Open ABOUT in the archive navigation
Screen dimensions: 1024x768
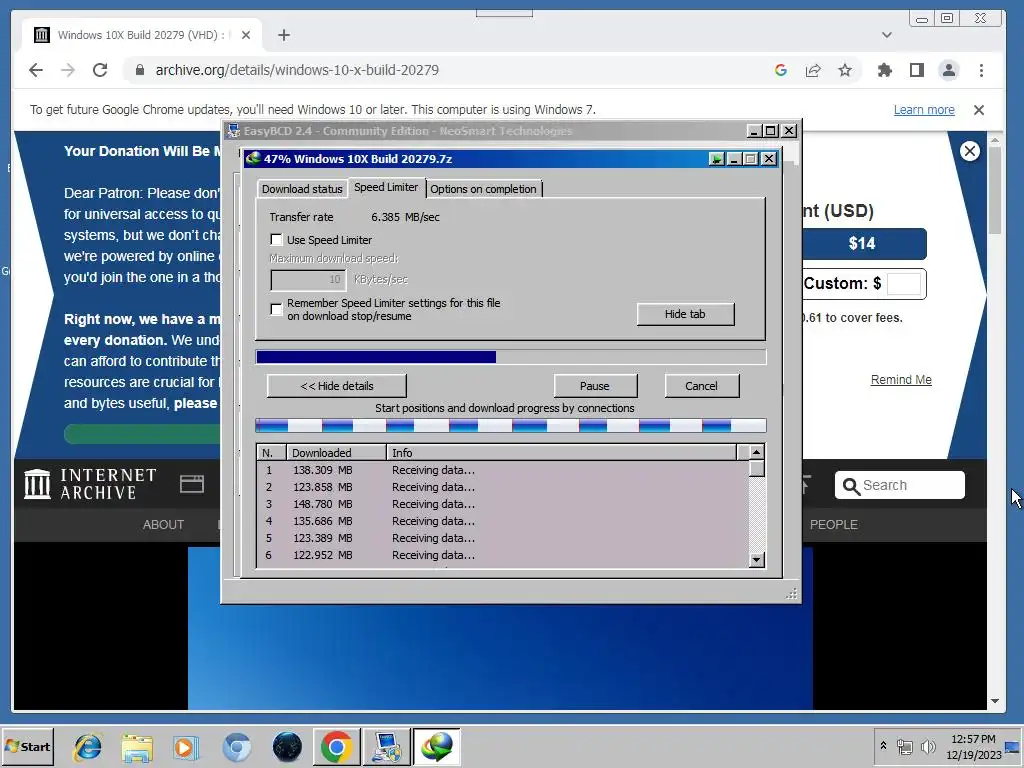point(163,524)
